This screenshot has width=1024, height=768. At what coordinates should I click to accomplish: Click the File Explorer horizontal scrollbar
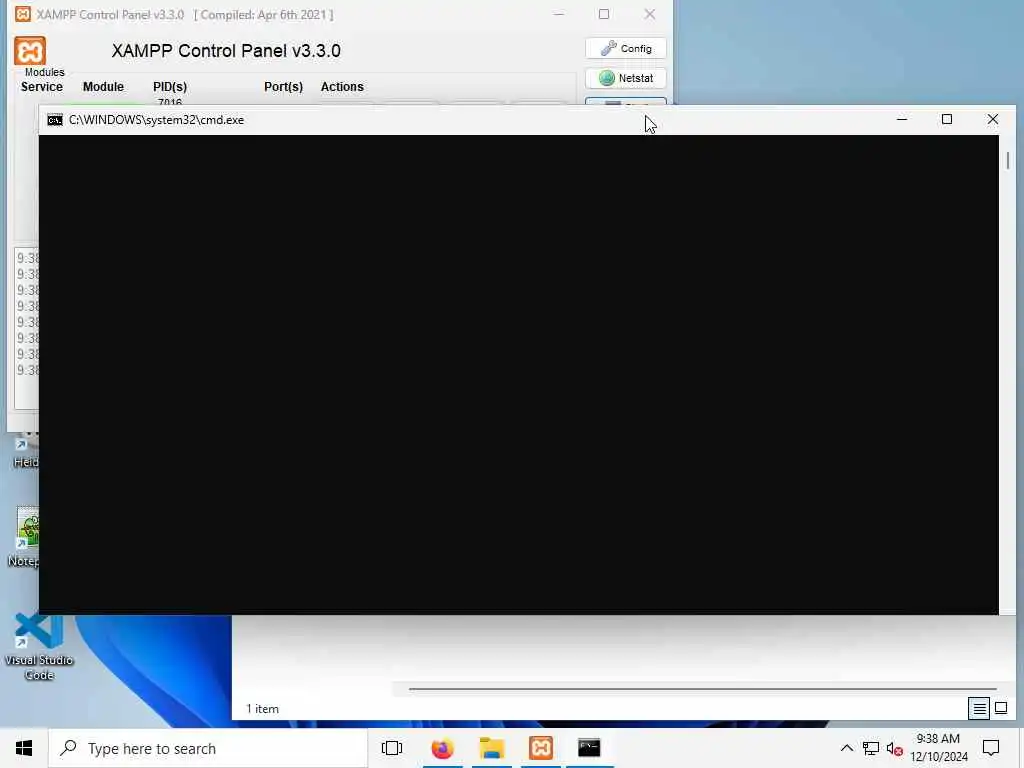click(703, 689)
